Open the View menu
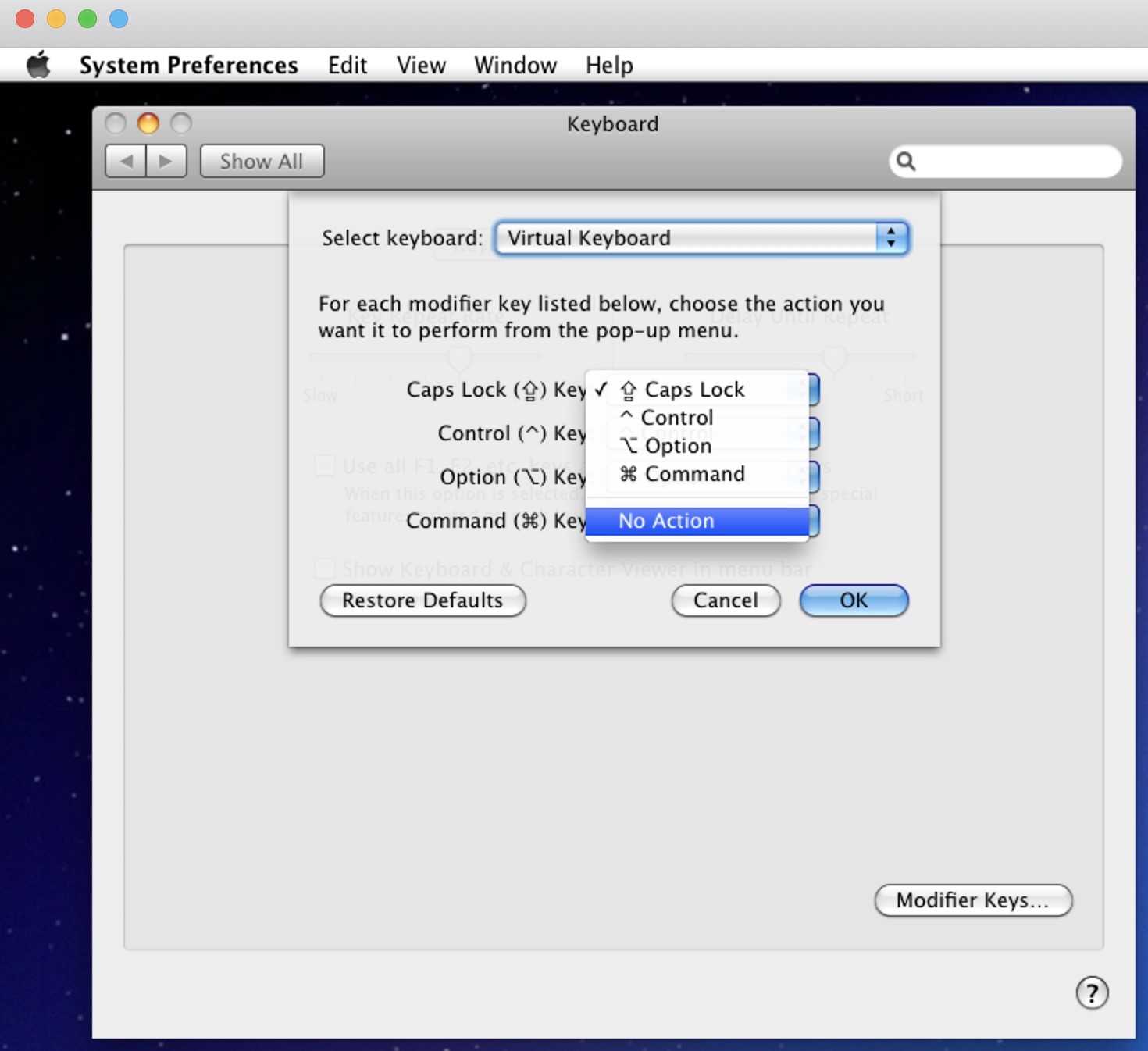The image size is (1148, 1051). [421, 66]
